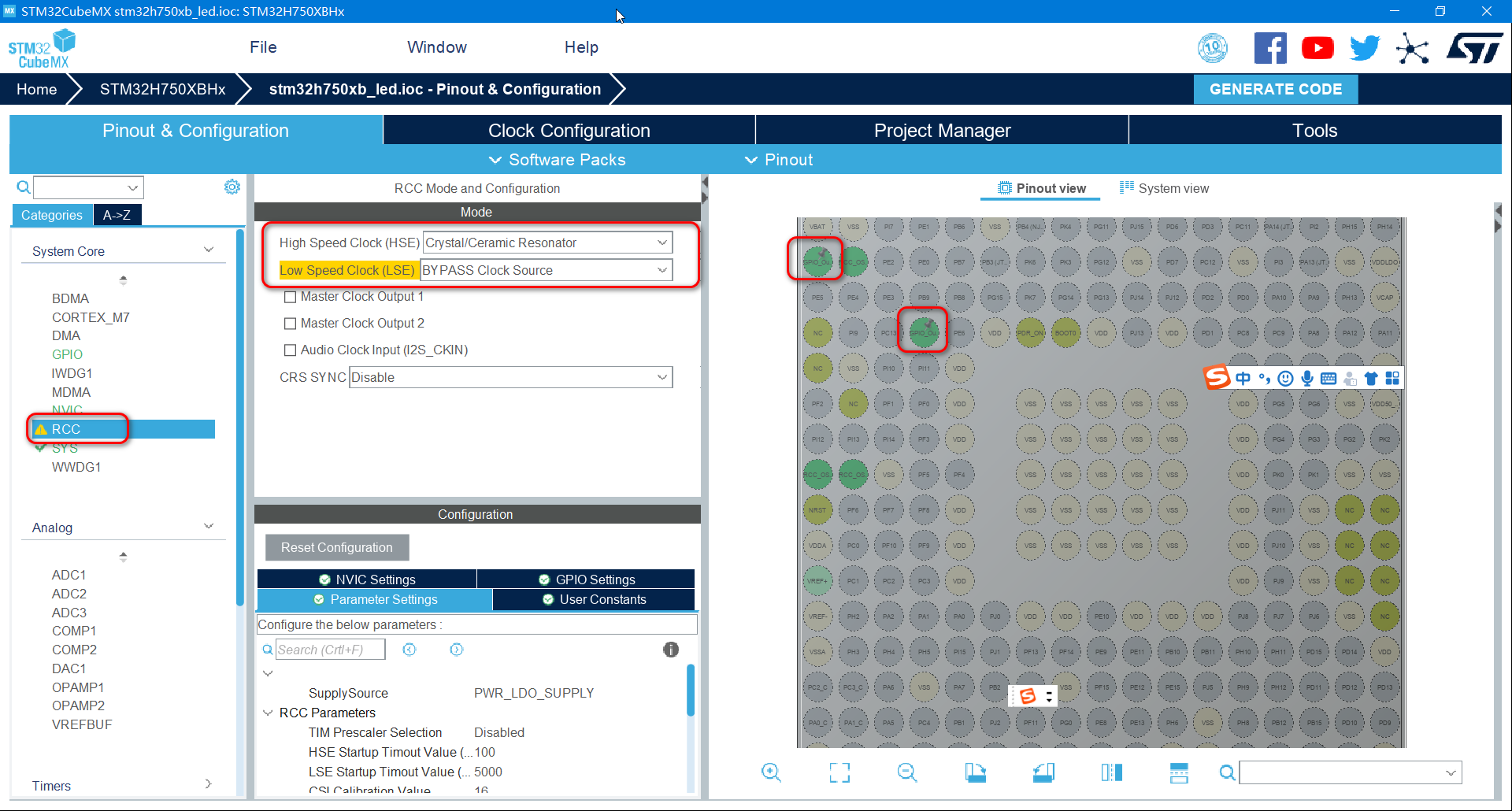Select SYS in System Core list
1512x811 pixels.
(x=65, y=449)
